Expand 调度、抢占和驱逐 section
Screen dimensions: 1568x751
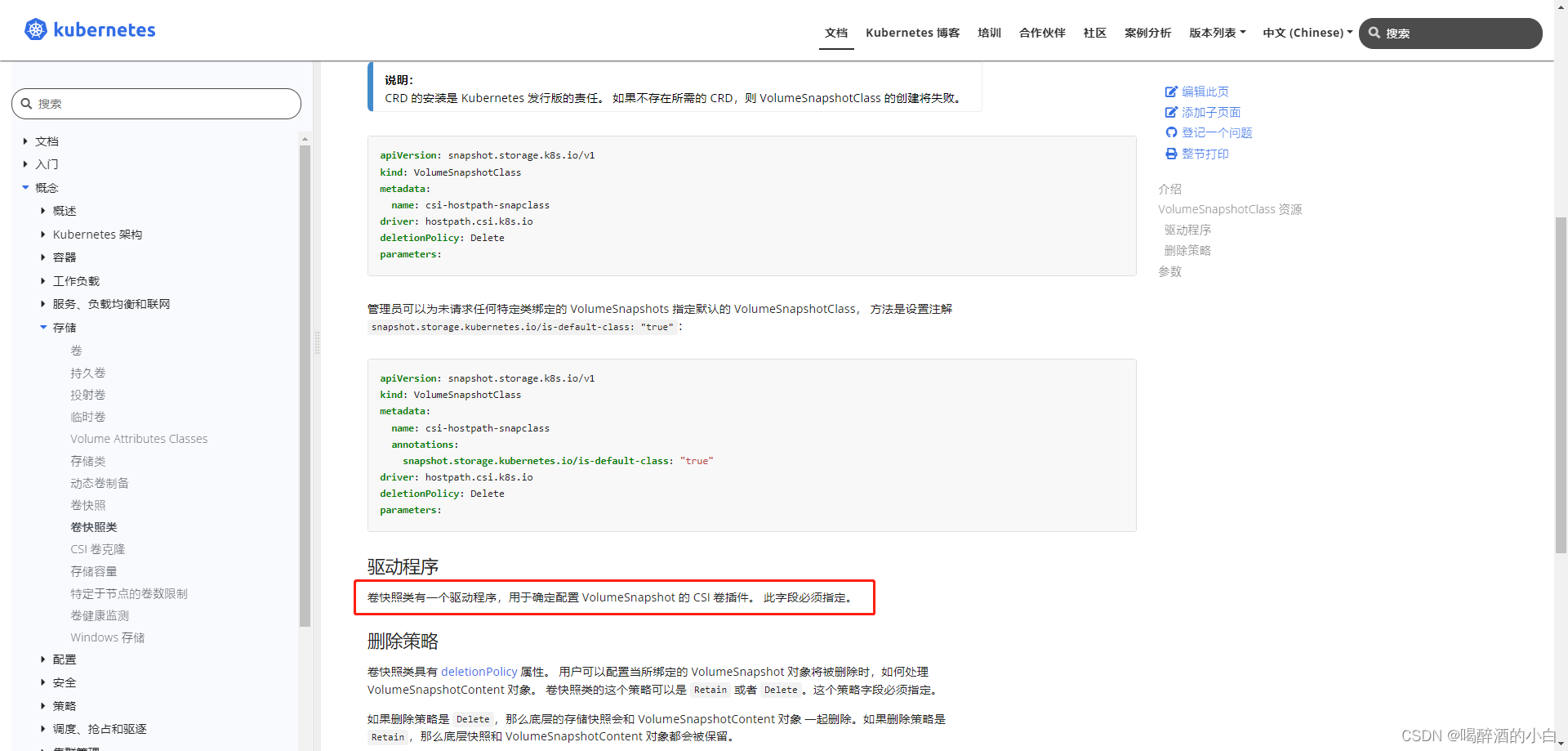pos(43,729)
